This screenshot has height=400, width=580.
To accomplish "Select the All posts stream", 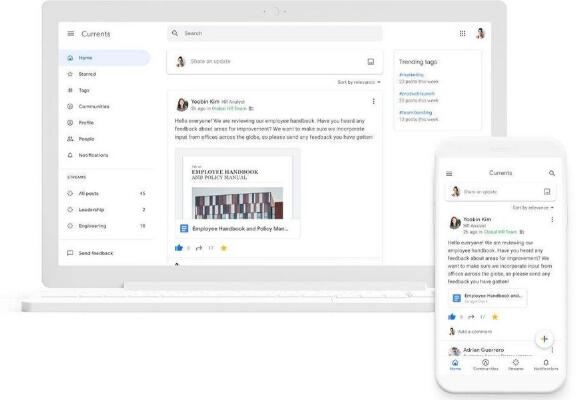I will (106, 194).
